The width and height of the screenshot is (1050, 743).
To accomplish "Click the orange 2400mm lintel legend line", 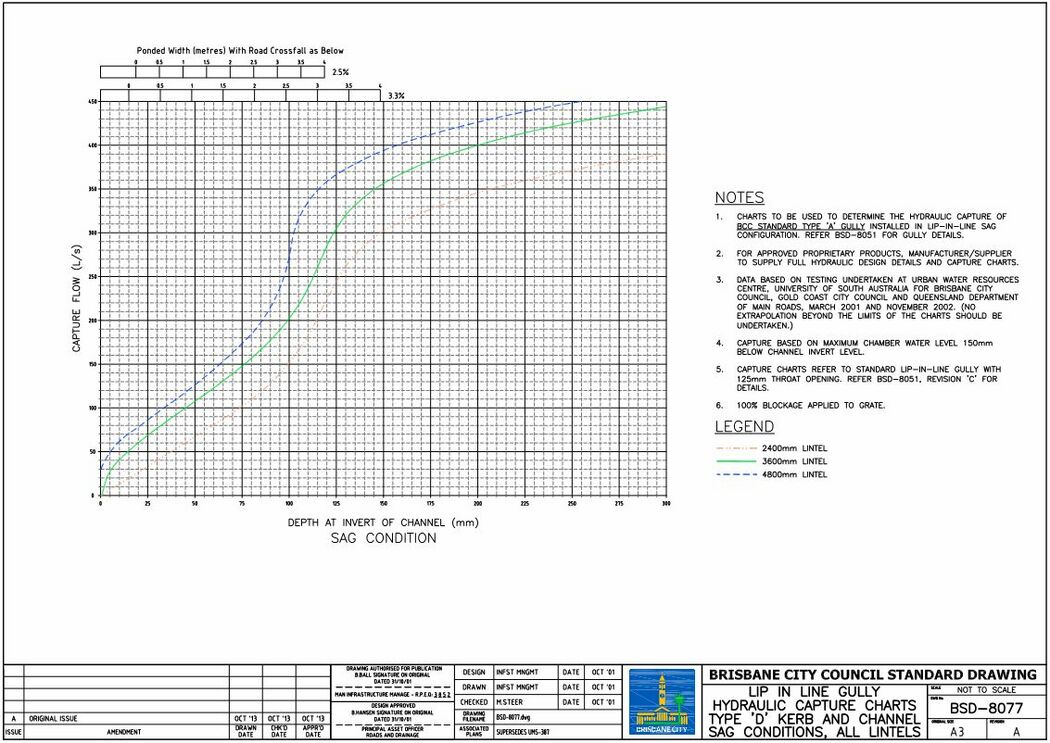I will tap(735, 448).
